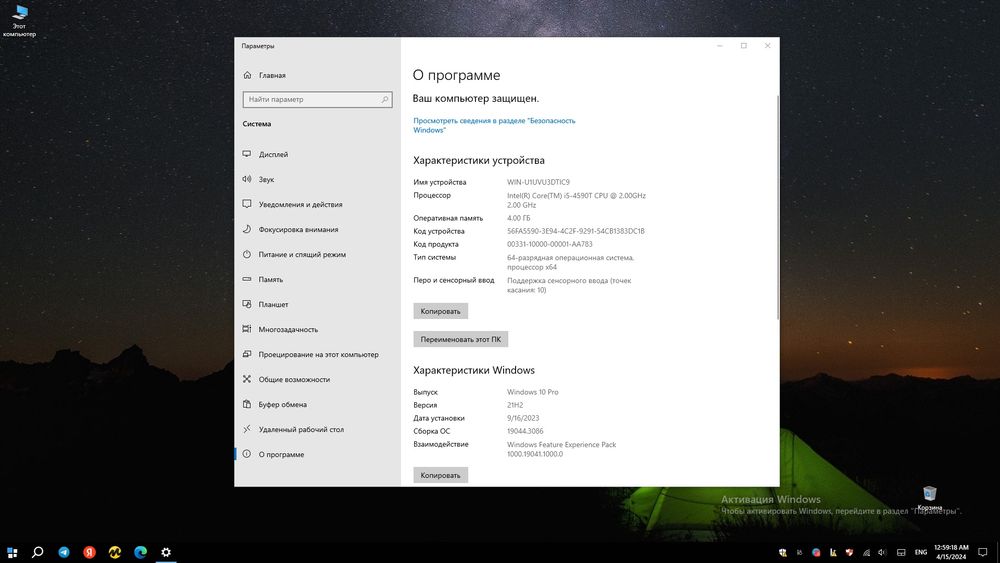Open Windows Security white shield tray icon
Viewport: 1000px width, 563px height.
(783, 552)
